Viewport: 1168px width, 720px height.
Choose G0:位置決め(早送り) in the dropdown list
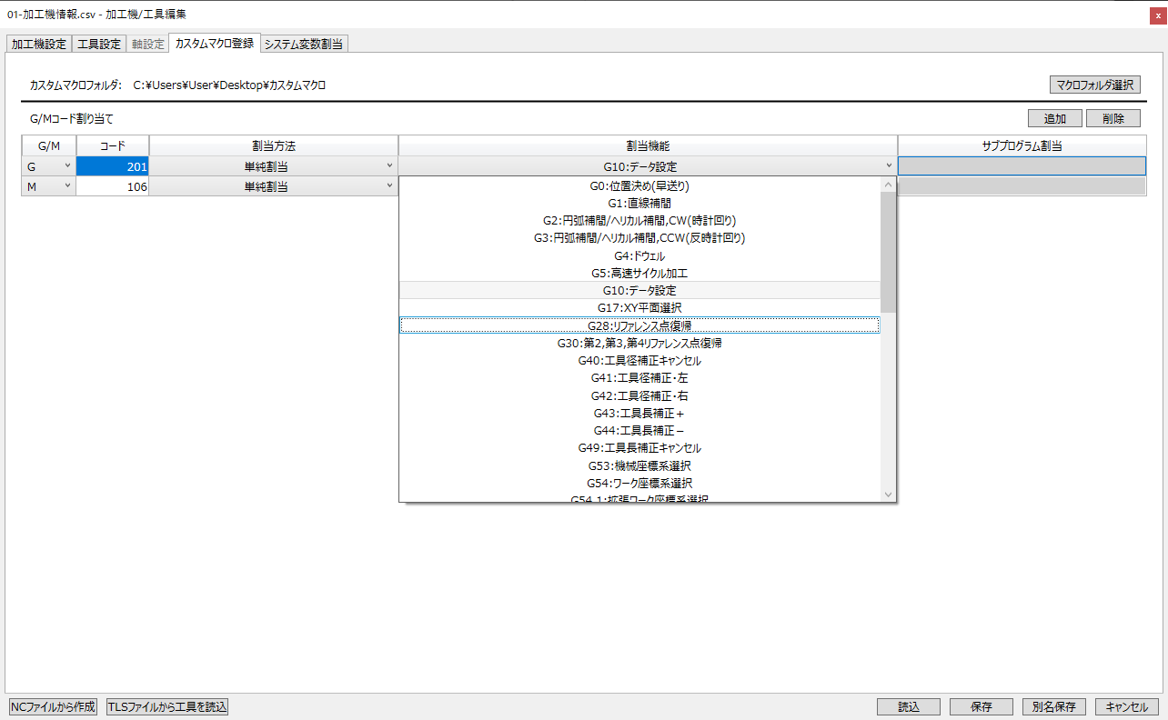pos(640,186)
